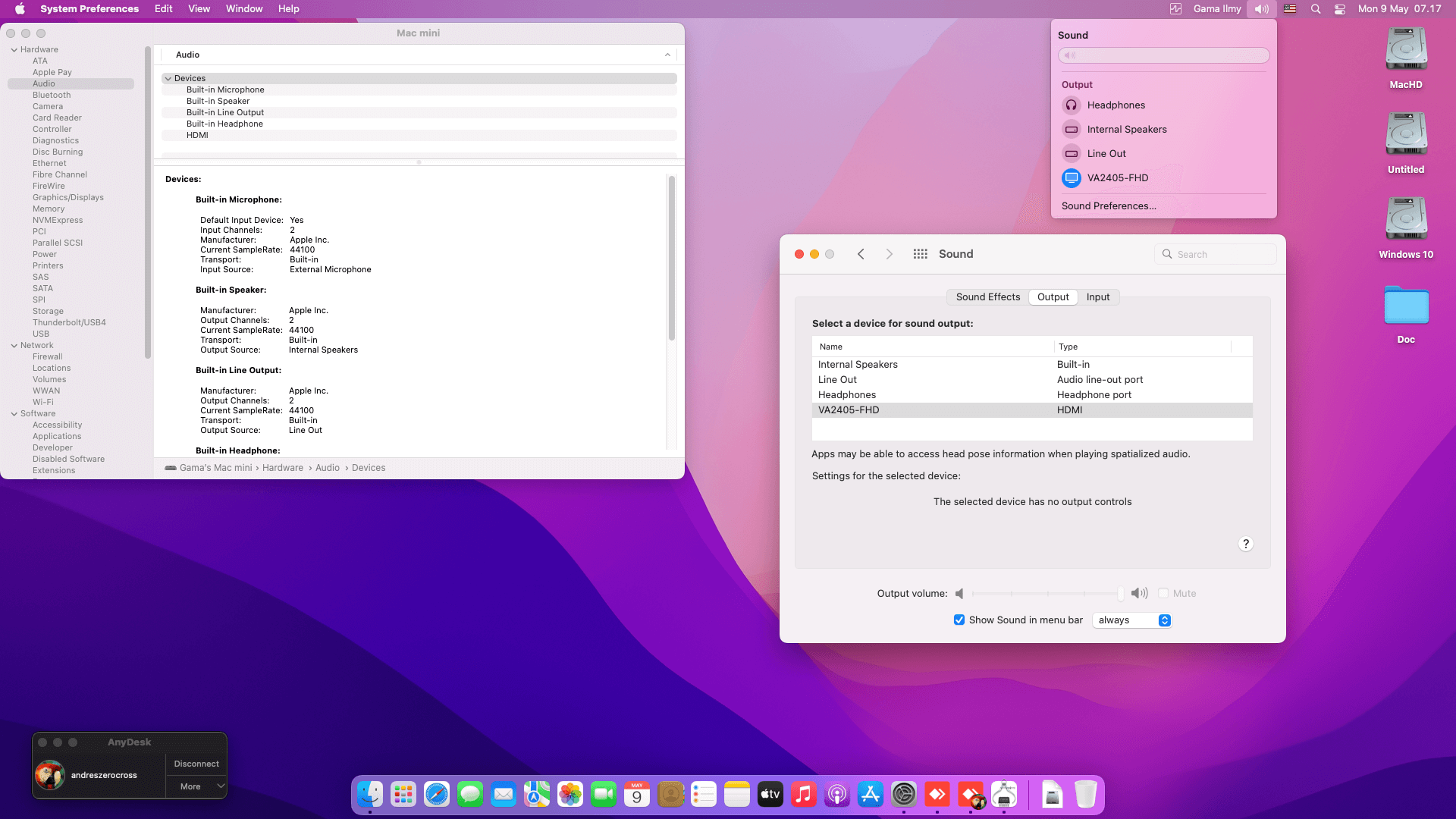Viewport: 1456px width, 819px height.
Task: Show all preferences grid in Sound window
Action: click(920, 254)
